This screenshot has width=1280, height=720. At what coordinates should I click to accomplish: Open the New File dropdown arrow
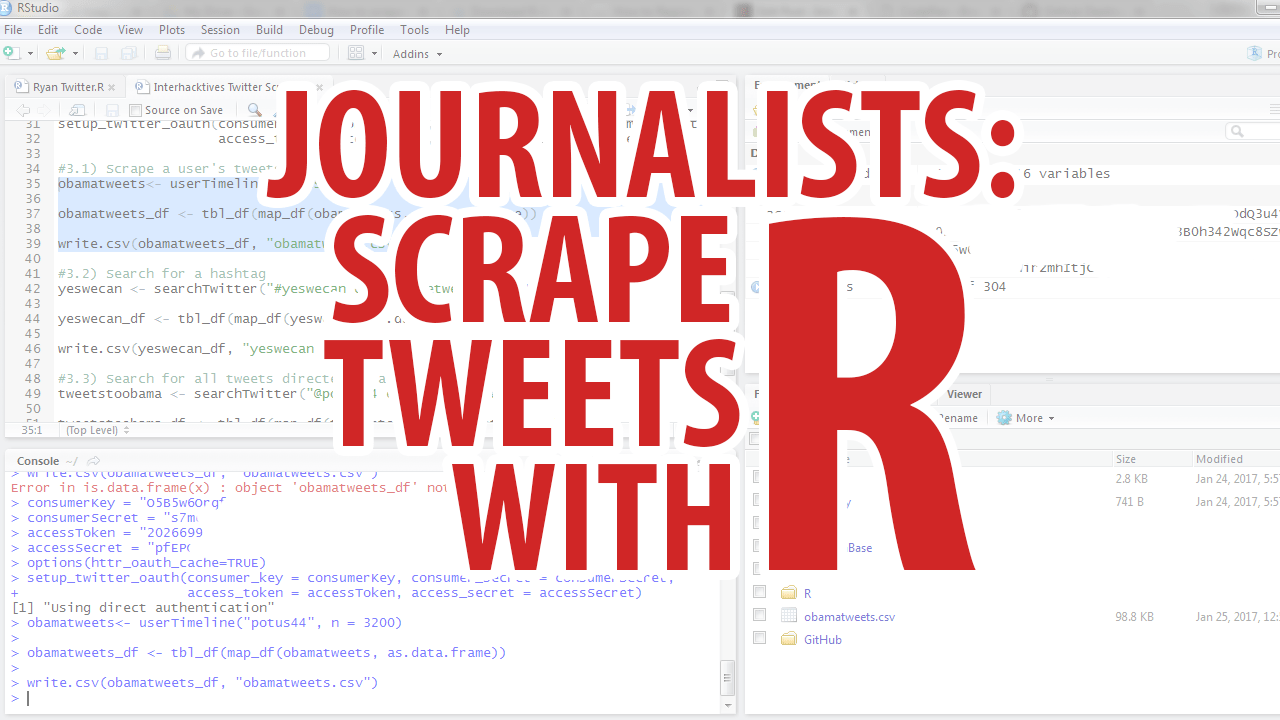pos(30,54)
